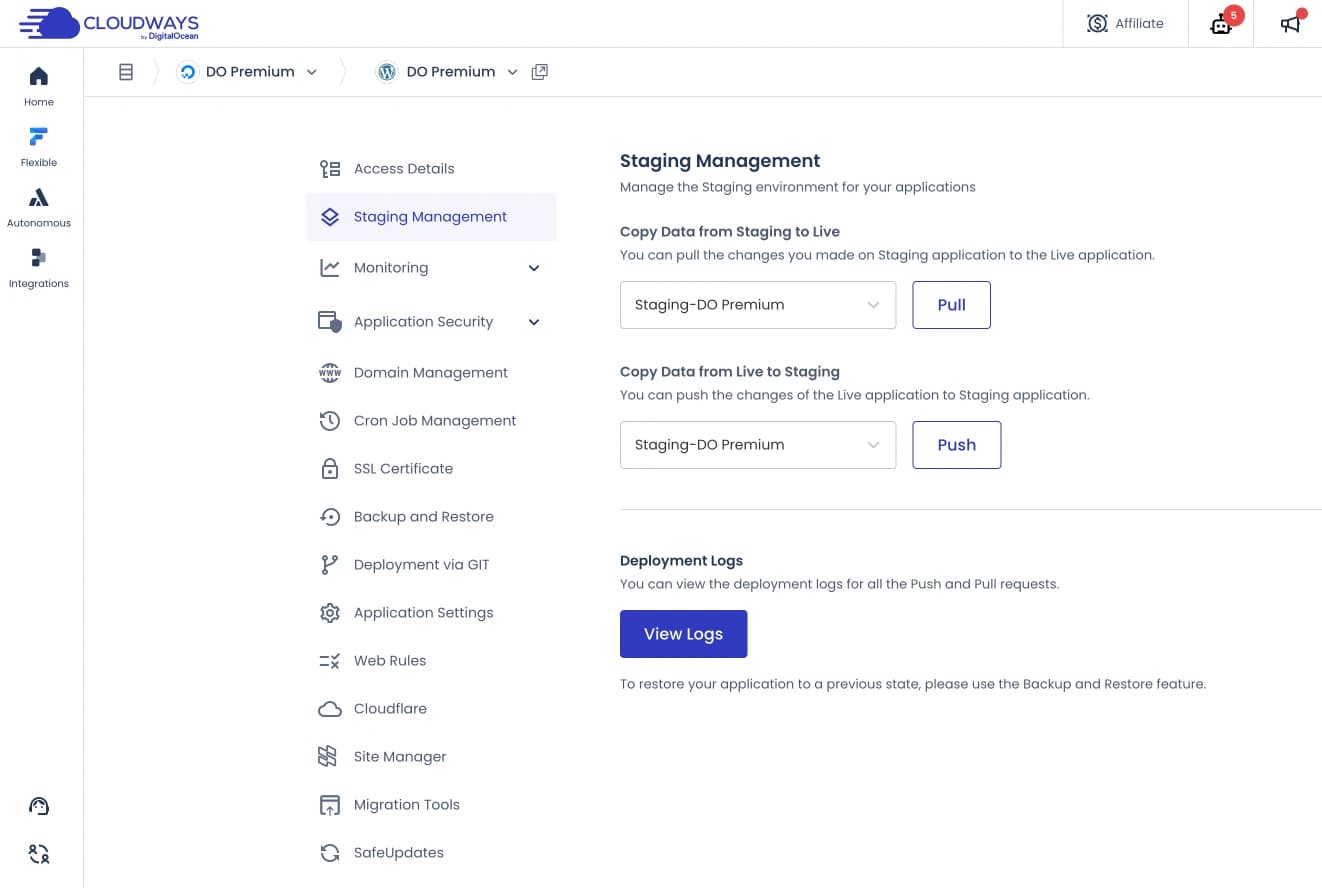Image resolution: width=1322 pixels, height=888 pixels.
Task: Open the Affiliate link in the top bar
Action: (x=1125, y=22)
